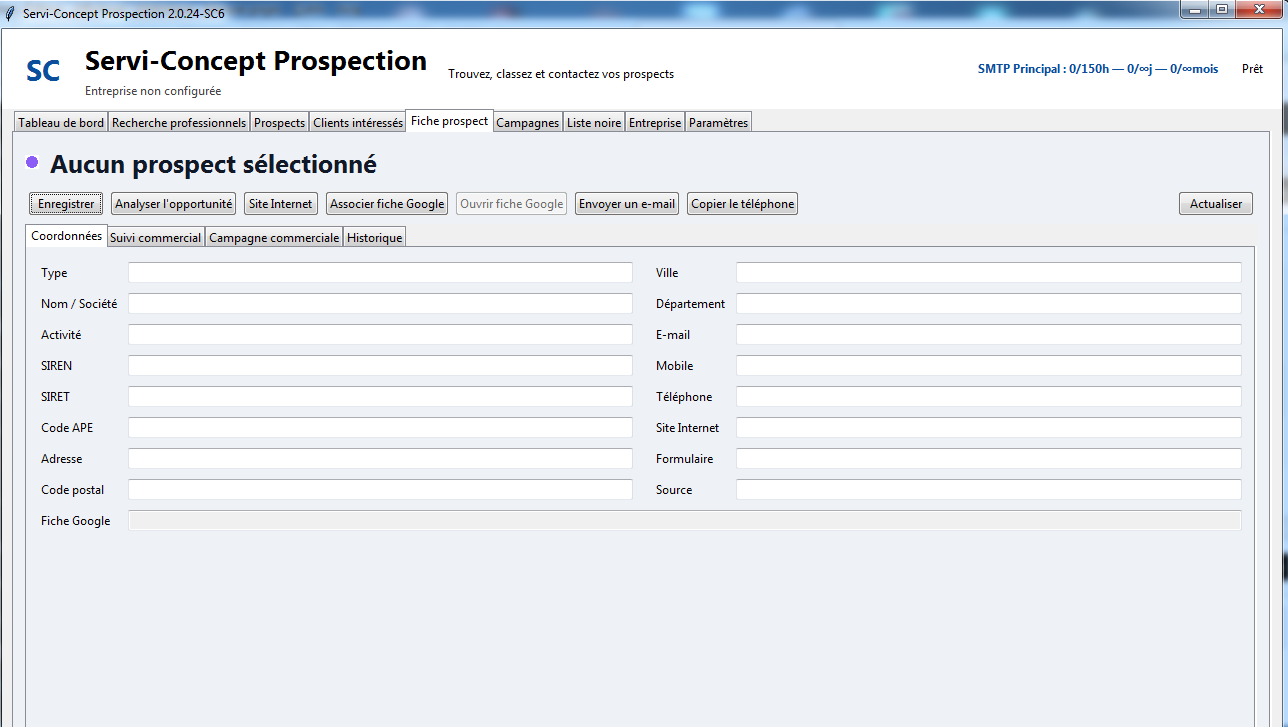Click Envoyer un e-mail button
This screenshot has height=727, width=1288.
(627, 204)
